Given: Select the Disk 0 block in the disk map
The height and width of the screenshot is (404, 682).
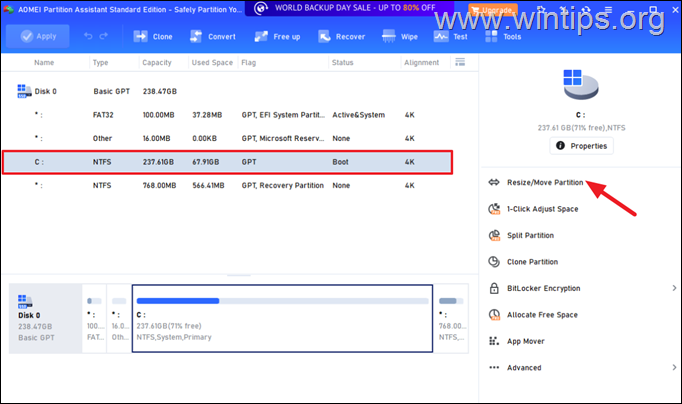Looking at the screenshot, I should pos(45,318).
